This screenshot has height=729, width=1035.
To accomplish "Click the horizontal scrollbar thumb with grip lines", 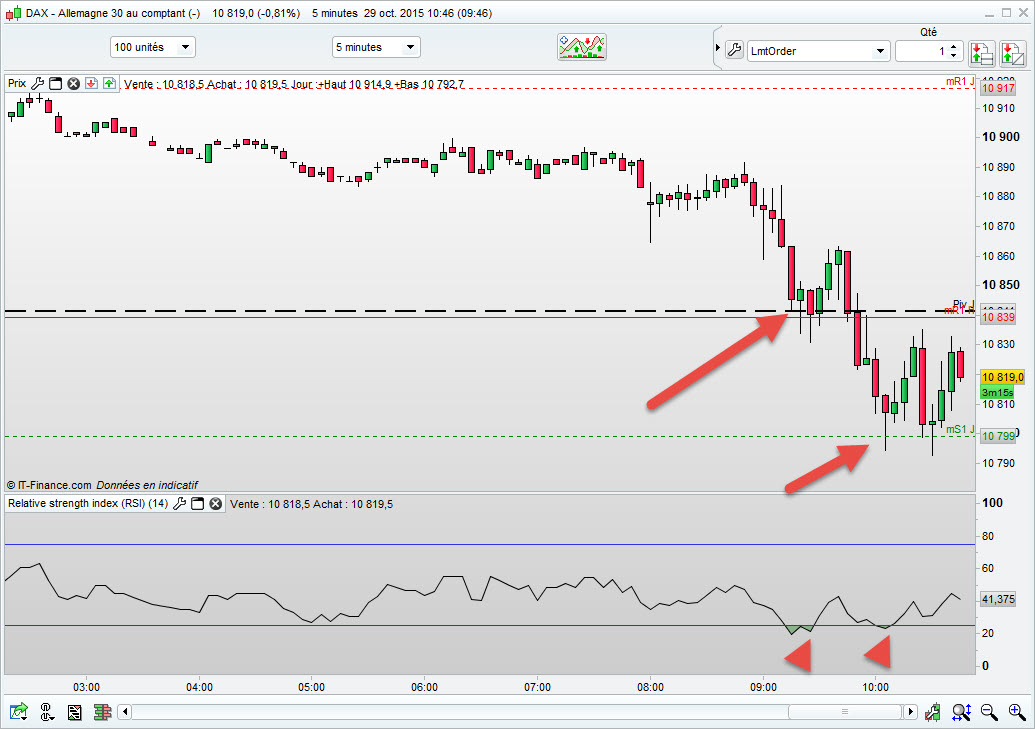I will coord(845,711).
